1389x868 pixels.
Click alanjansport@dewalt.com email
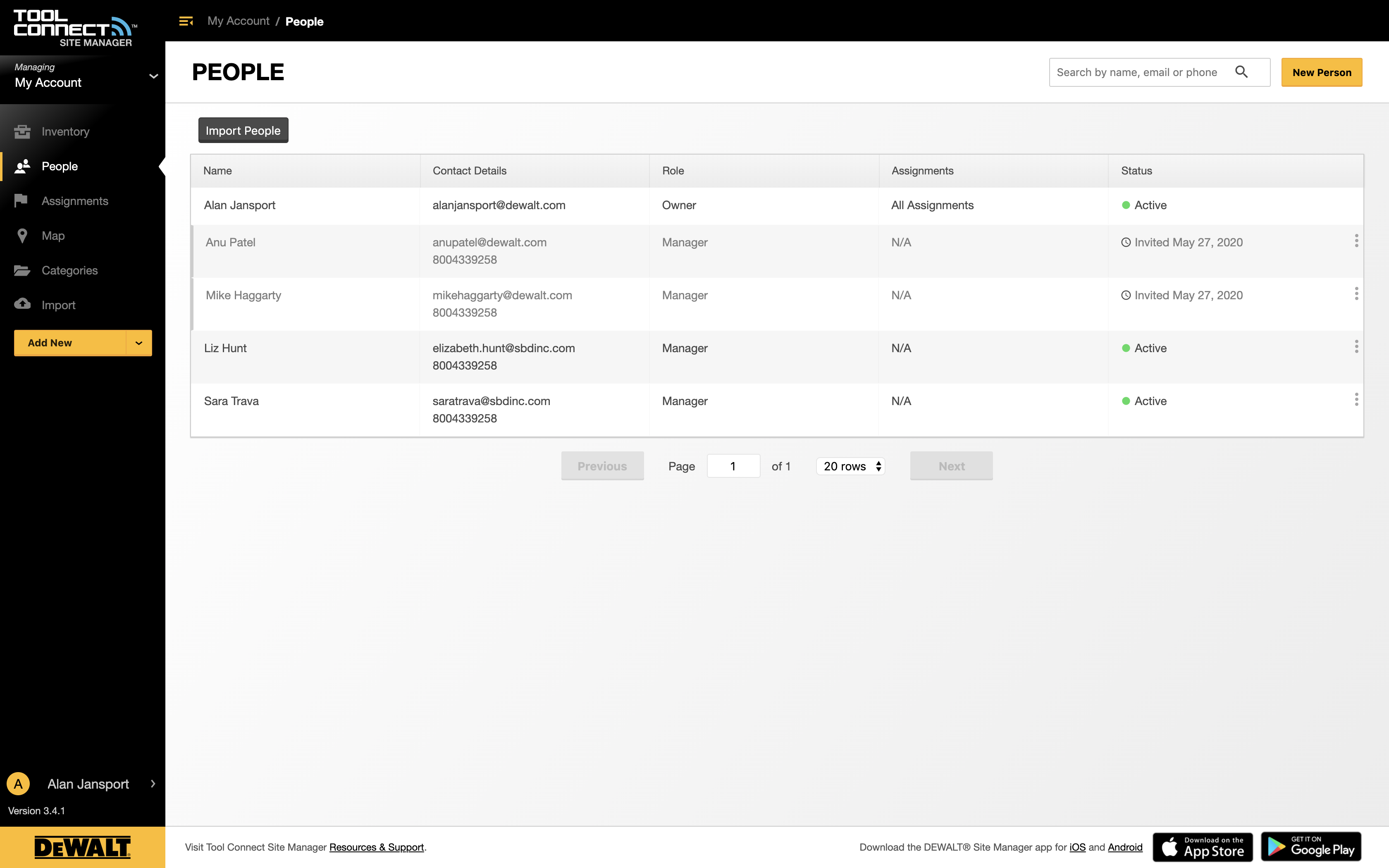499,205
